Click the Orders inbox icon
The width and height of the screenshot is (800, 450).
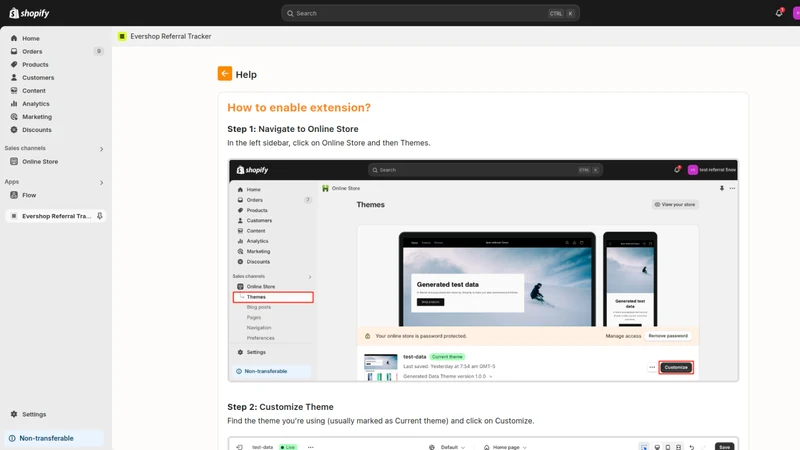click(x=14, y=52)
